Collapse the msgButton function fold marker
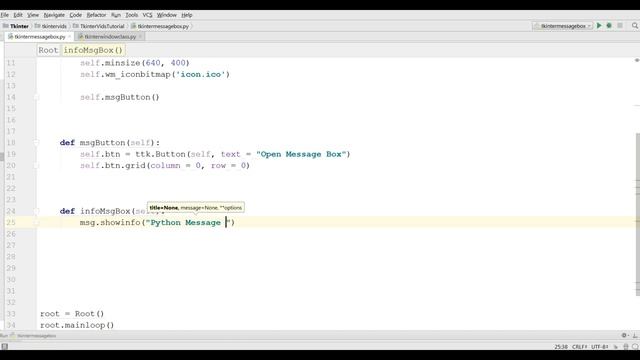The width and height of the screenshot is (640, 360). click(x=36, y=142)
